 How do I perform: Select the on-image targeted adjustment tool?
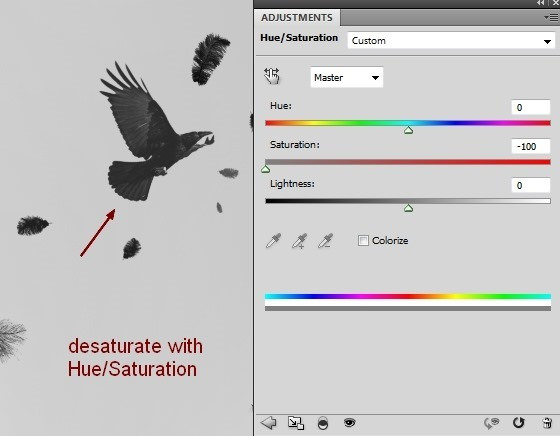pos(272,76)
